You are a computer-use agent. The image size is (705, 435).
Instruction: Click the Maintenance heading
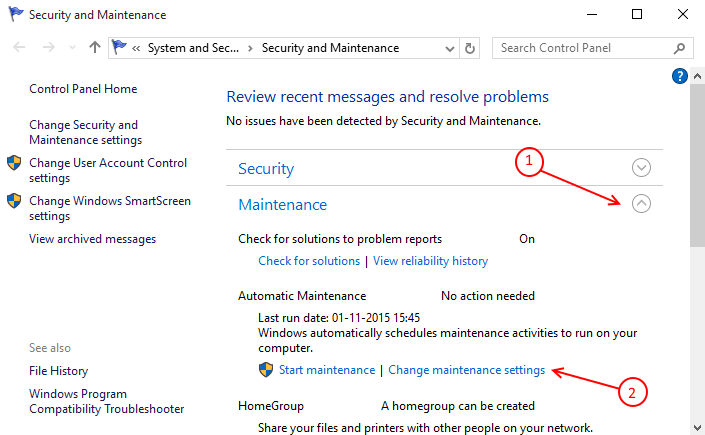282,205
